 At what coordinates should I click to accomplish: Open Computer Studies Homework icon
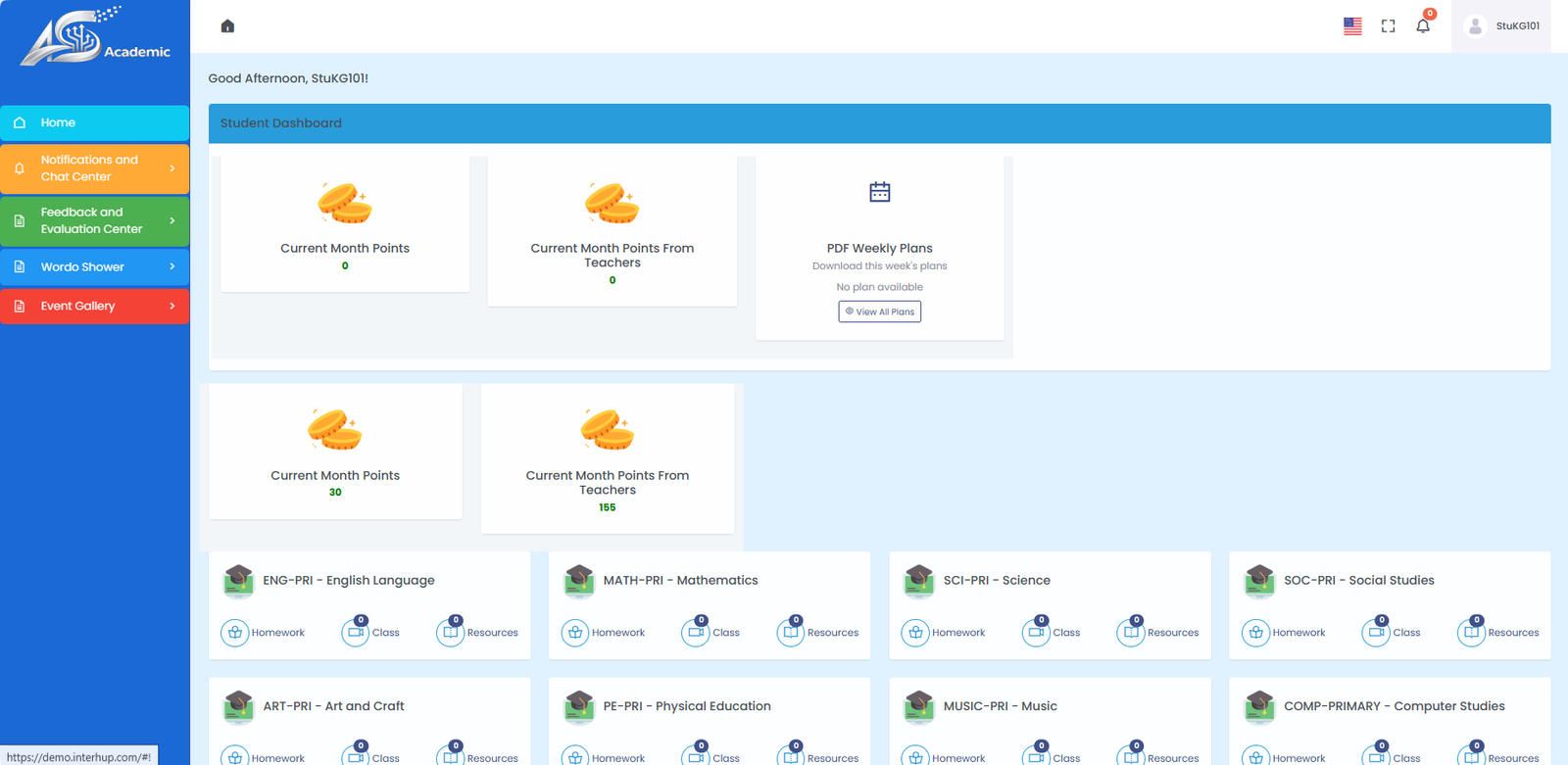(x=1256, y=757)
